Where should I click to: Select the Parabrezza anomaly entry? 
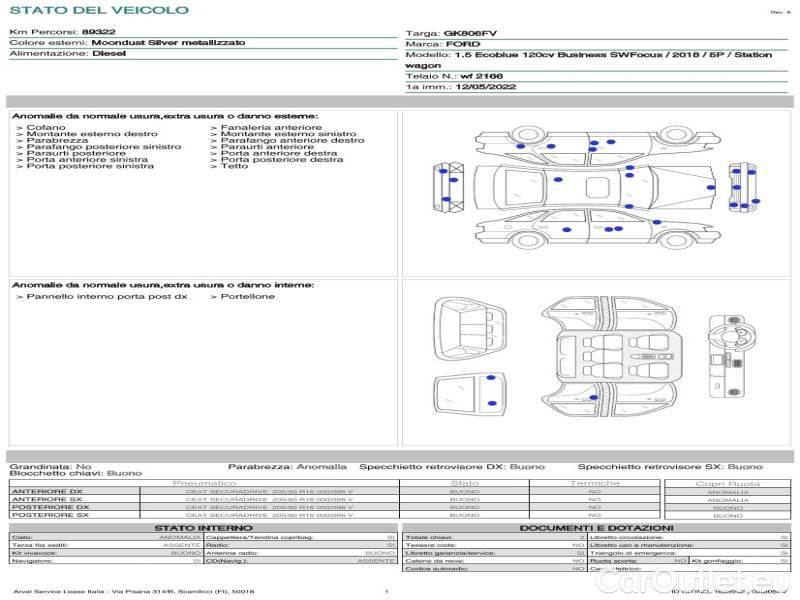[x=56, y=141]
